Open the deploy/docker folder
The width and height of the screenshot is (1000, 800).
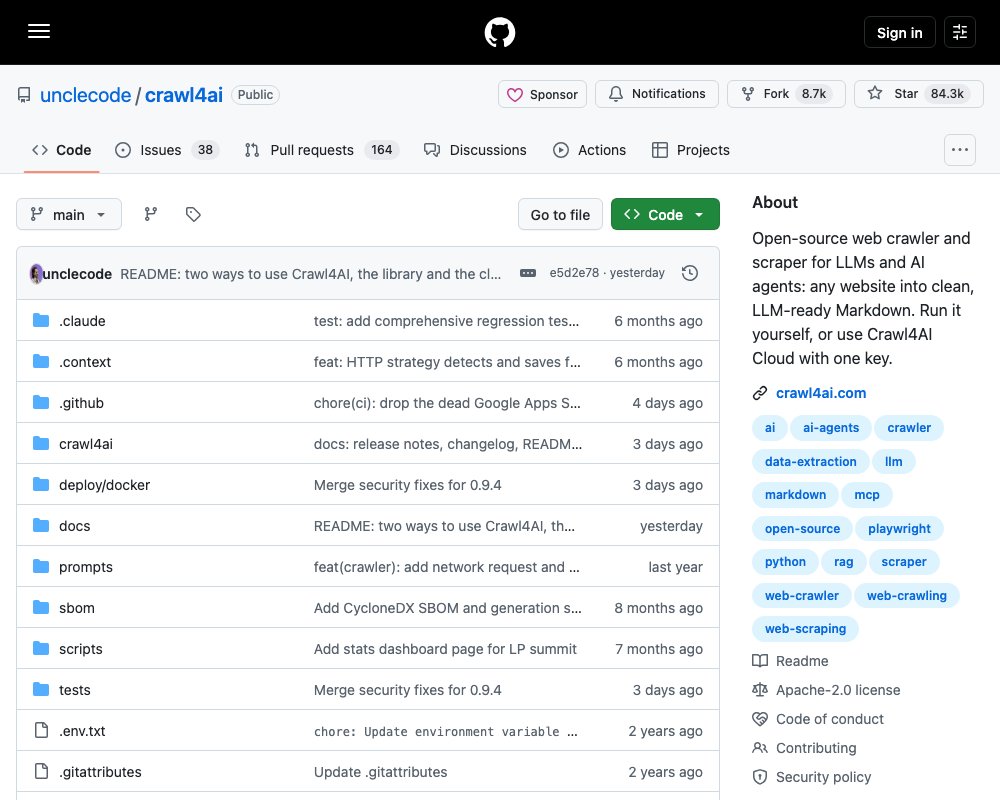(105, 485)
